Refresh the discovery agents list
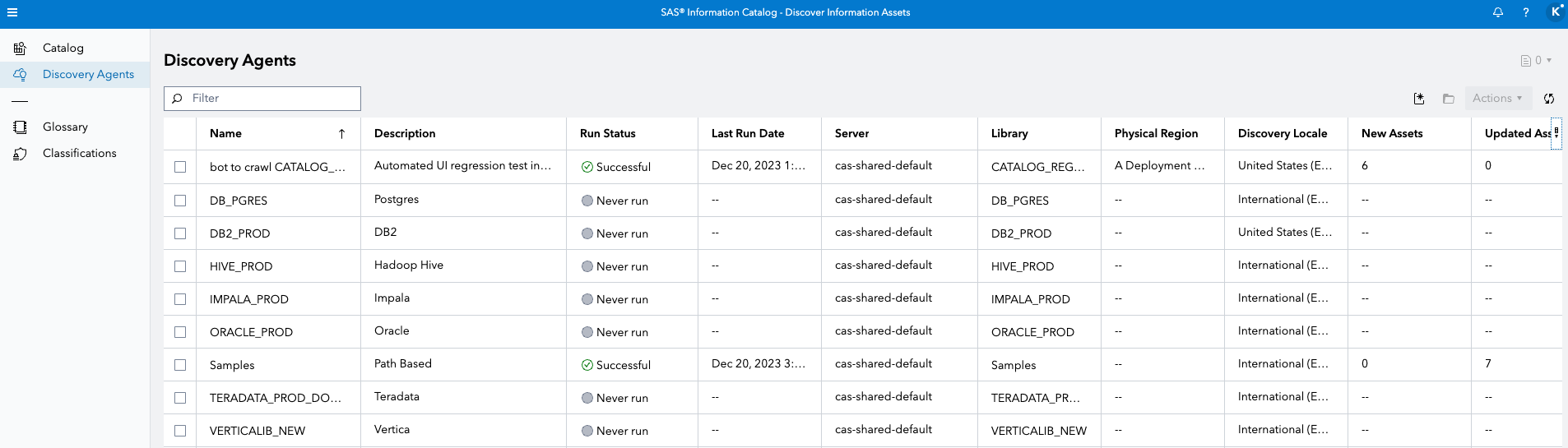 click(1549, 99)
